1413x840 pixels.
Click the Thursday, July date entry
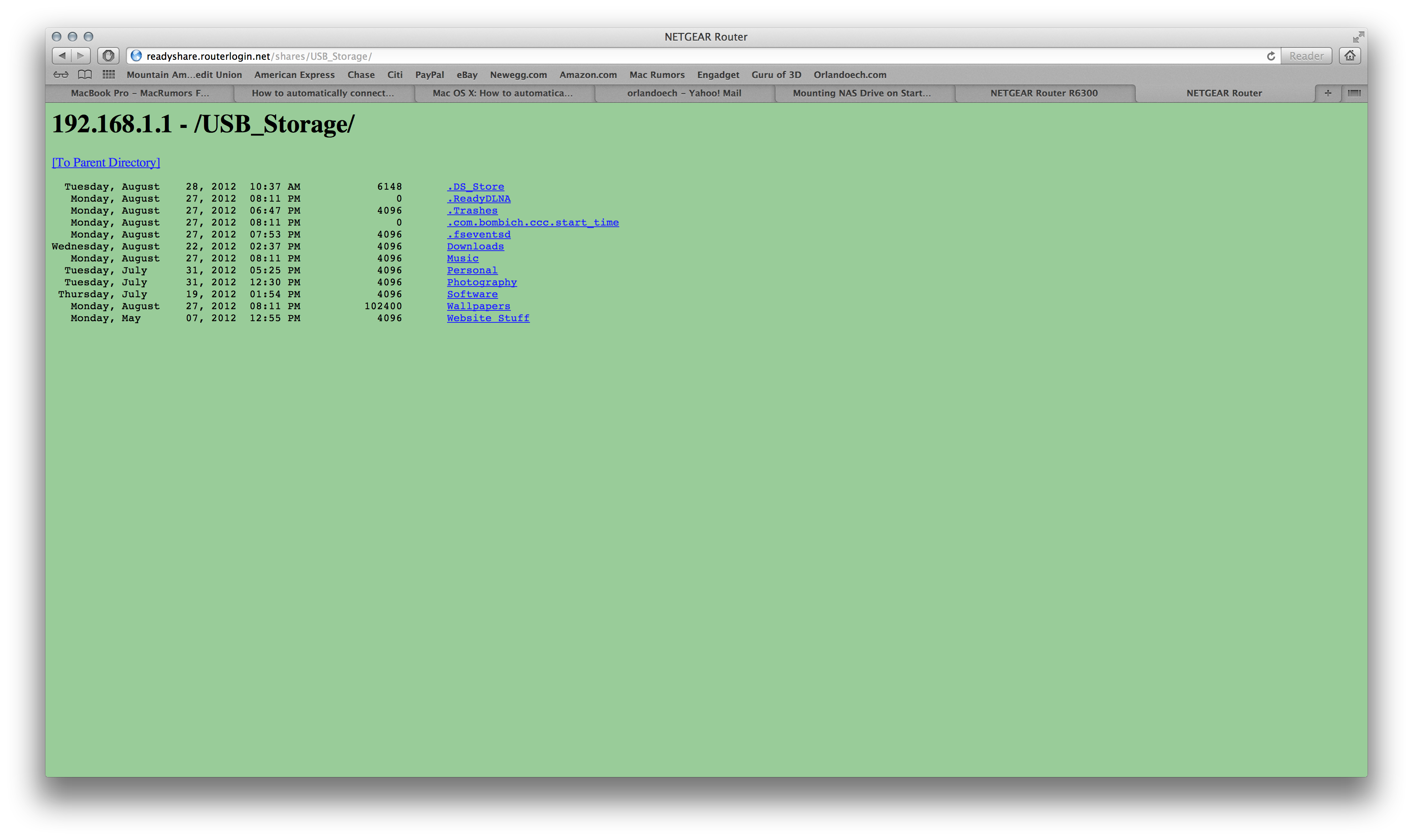pyautogui.click(x=102, y=294)
